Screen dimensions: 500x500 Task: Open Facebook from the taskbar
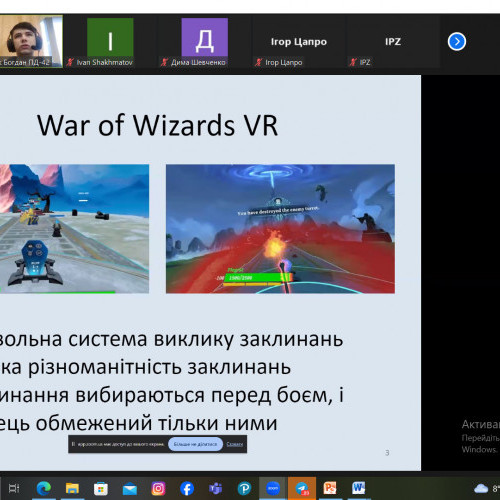[187, 489]
